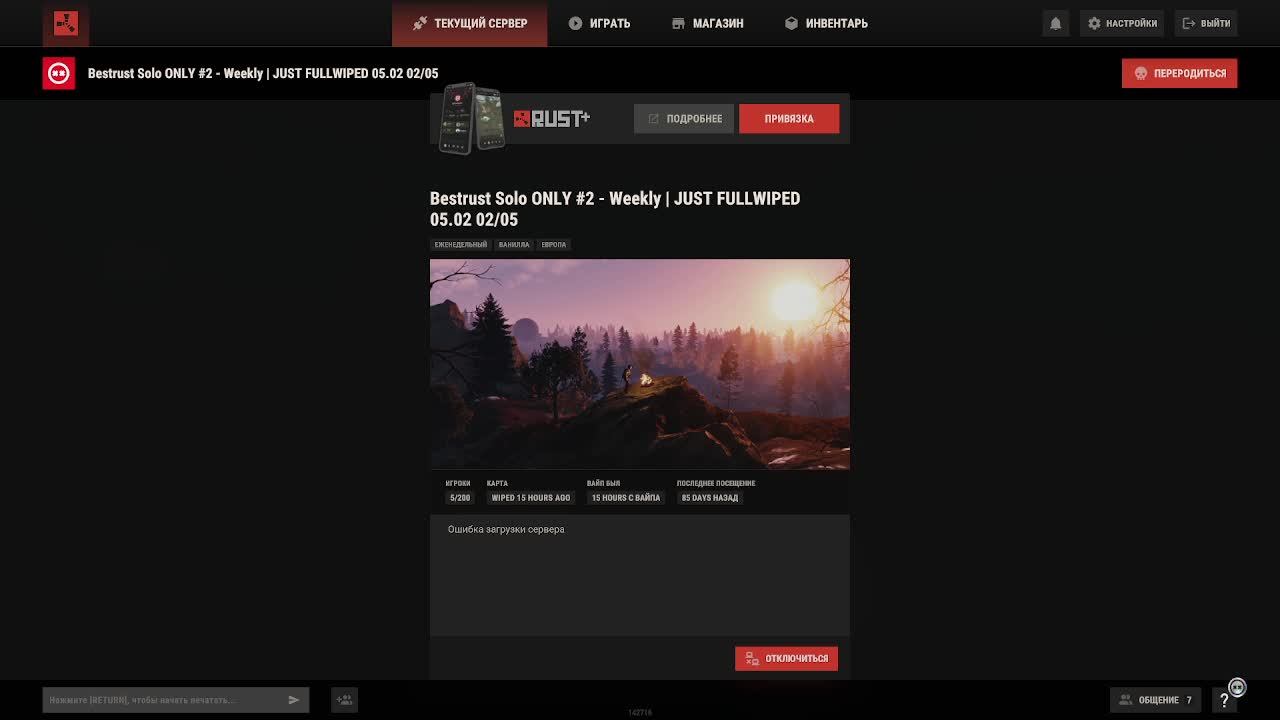Screen dimensions: 1280x720
Task: Click the Привязка pairing button
Action: coord(789,118)
